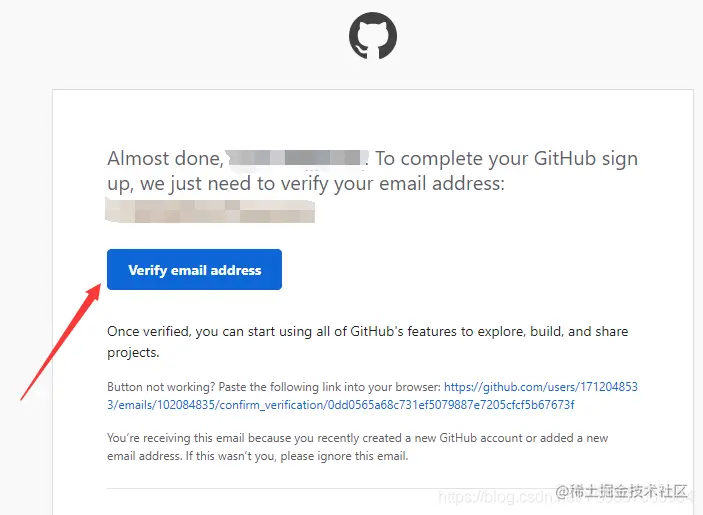
Task: Click the Verify email address button
Action: (x=194, y=269)
